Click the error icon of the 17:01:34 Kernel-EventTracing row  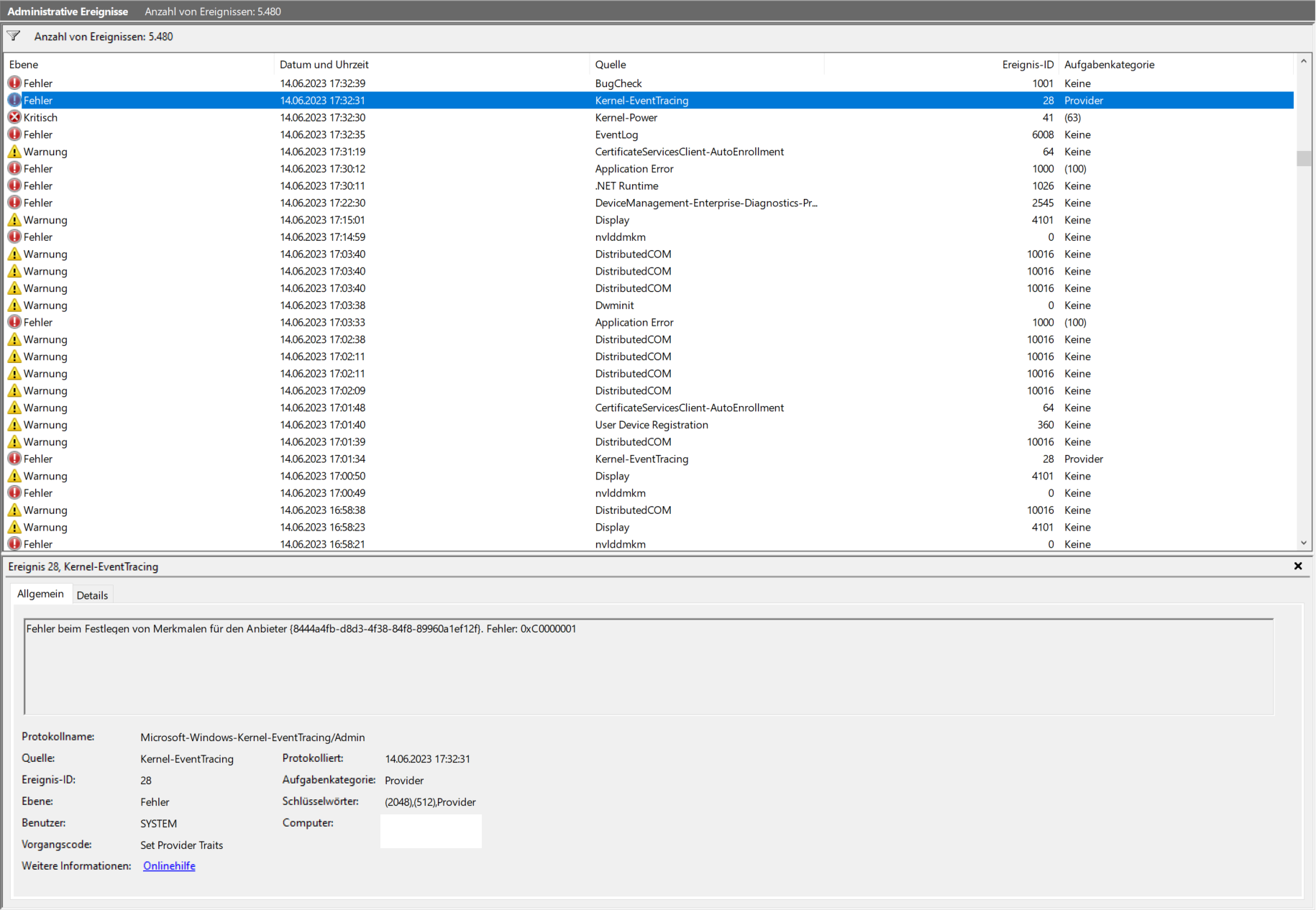(14, 459)
